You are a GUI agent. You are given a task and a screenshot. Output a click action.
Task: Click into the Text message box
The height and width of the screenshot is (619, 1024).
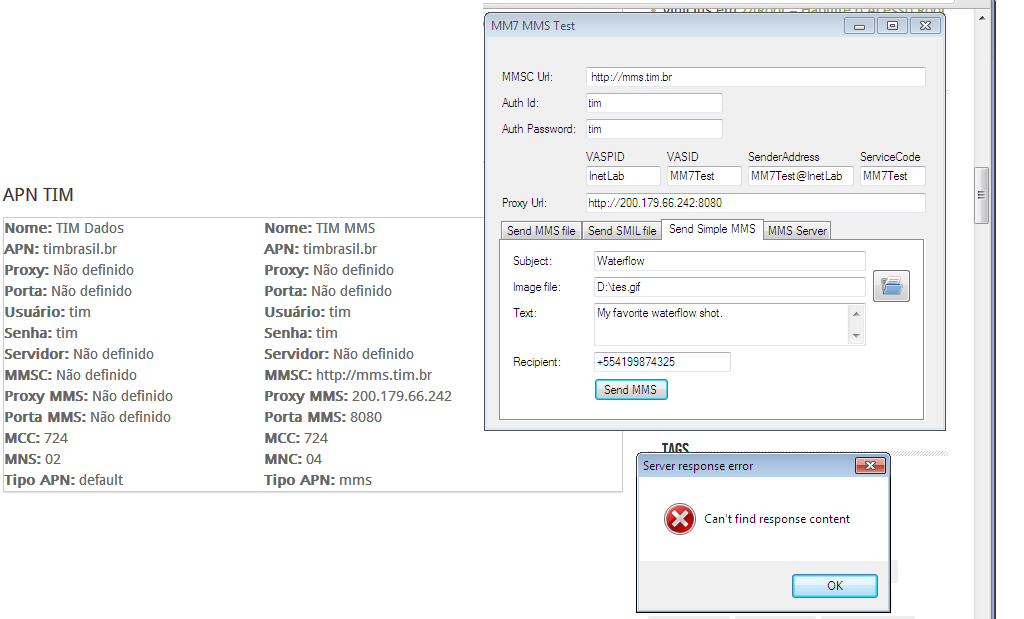[721, 325]
